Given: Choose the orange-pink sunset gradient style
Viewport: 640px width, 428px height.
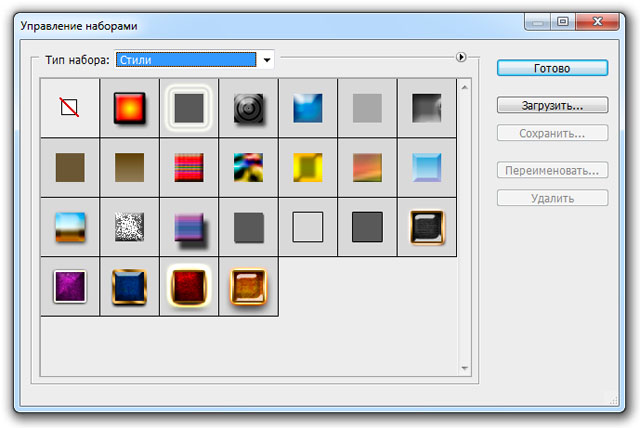Looking at the screenshot, I should tap(367, 167).
